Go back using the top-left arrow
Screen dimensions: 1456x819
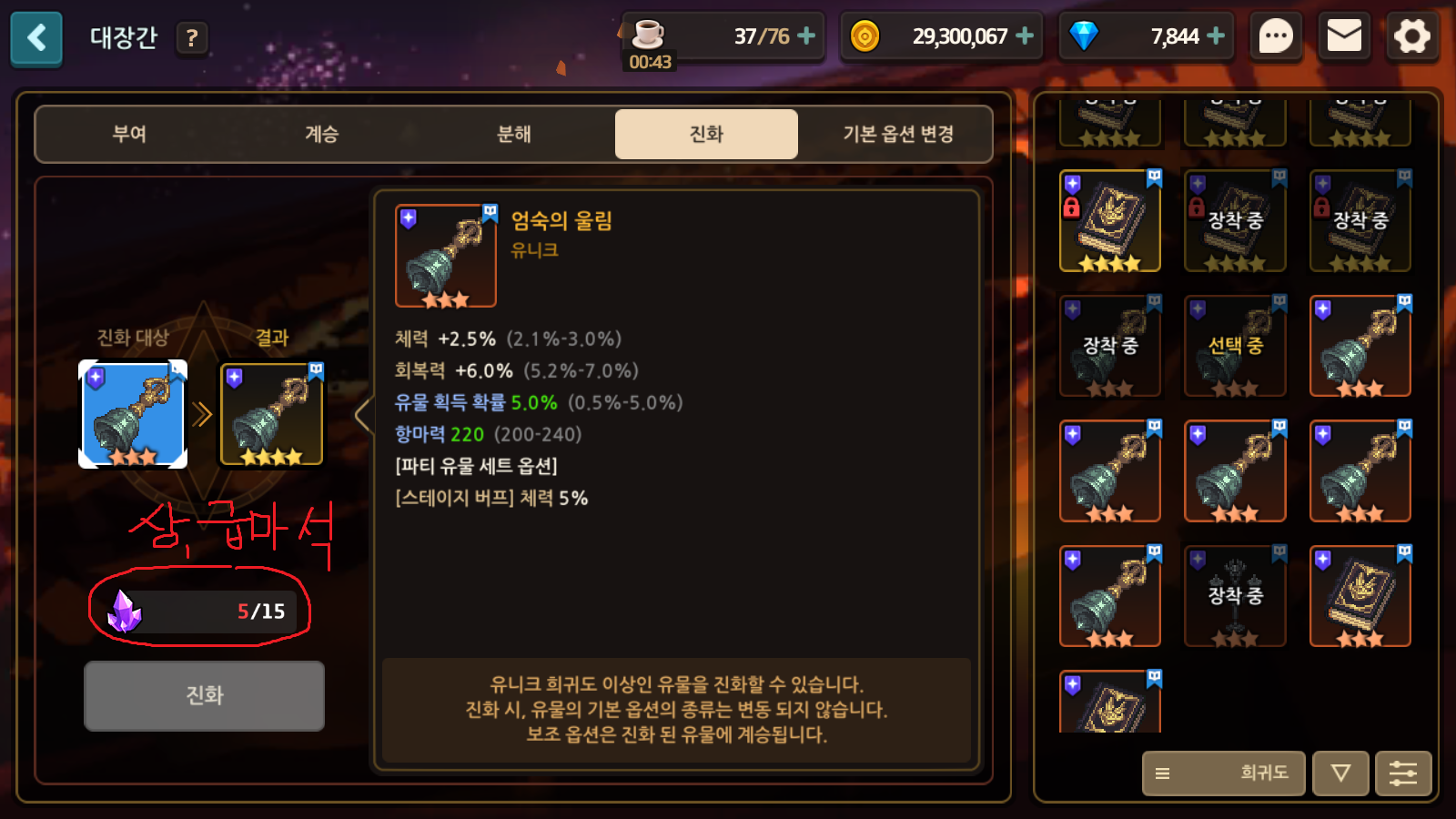click(36, 38)
